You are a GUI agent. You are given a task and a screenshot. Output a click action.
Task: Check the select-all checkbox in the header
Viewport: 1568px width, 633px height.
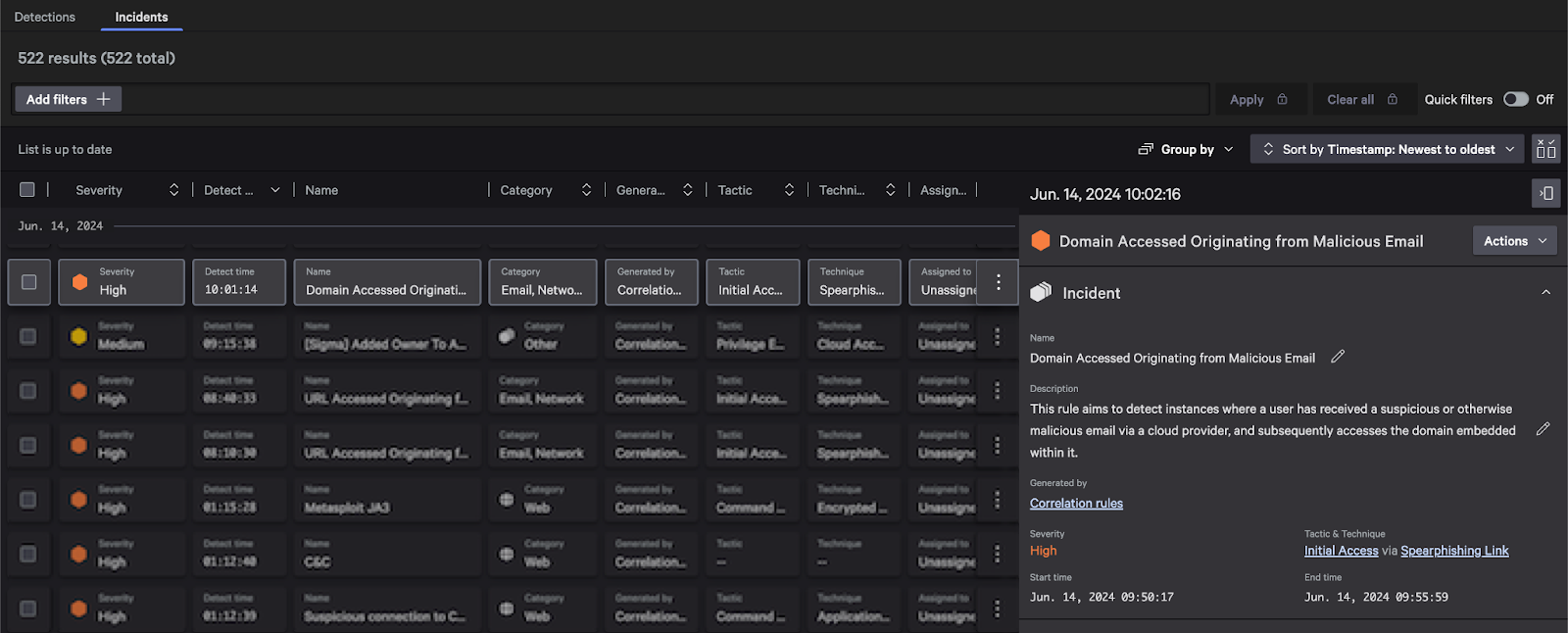click(x=27, y=190)
